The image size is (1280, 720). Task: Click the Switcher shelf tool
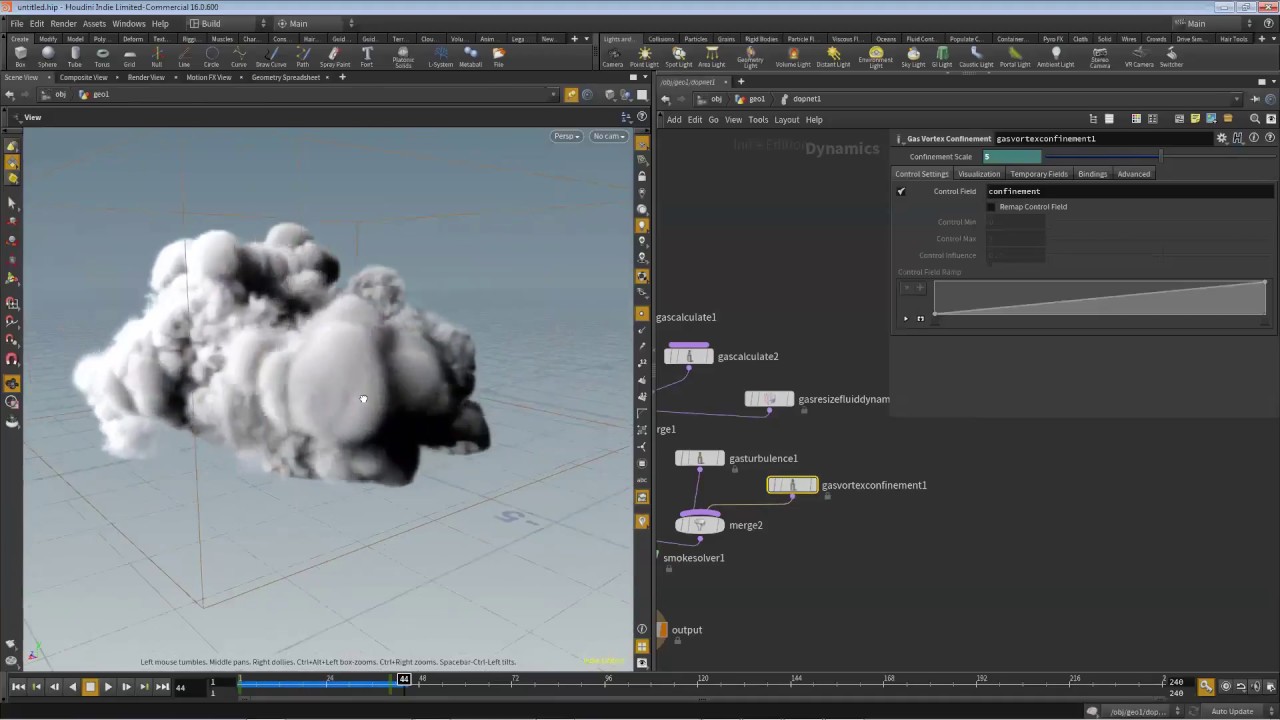click(x=1171, y=56)
